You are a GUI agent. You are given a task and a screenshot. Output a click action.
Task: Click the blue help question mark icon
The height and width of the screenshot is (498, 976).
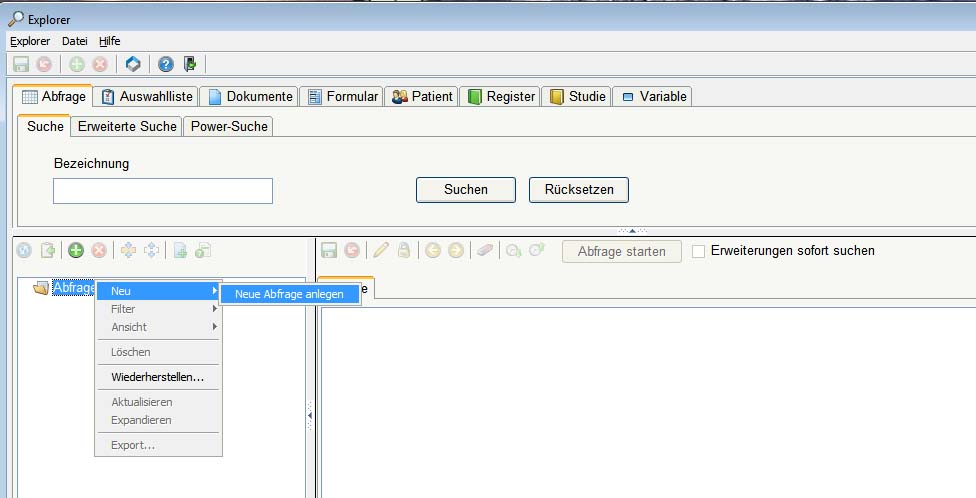(165, 64)
